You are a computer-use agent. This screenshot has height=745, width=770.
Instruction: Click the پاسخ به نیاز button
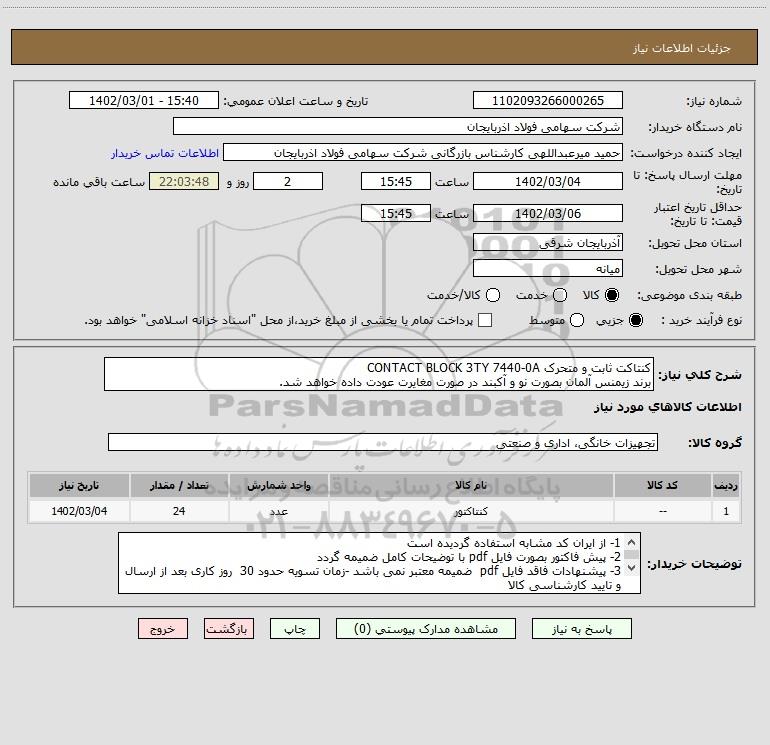[581, 629]
